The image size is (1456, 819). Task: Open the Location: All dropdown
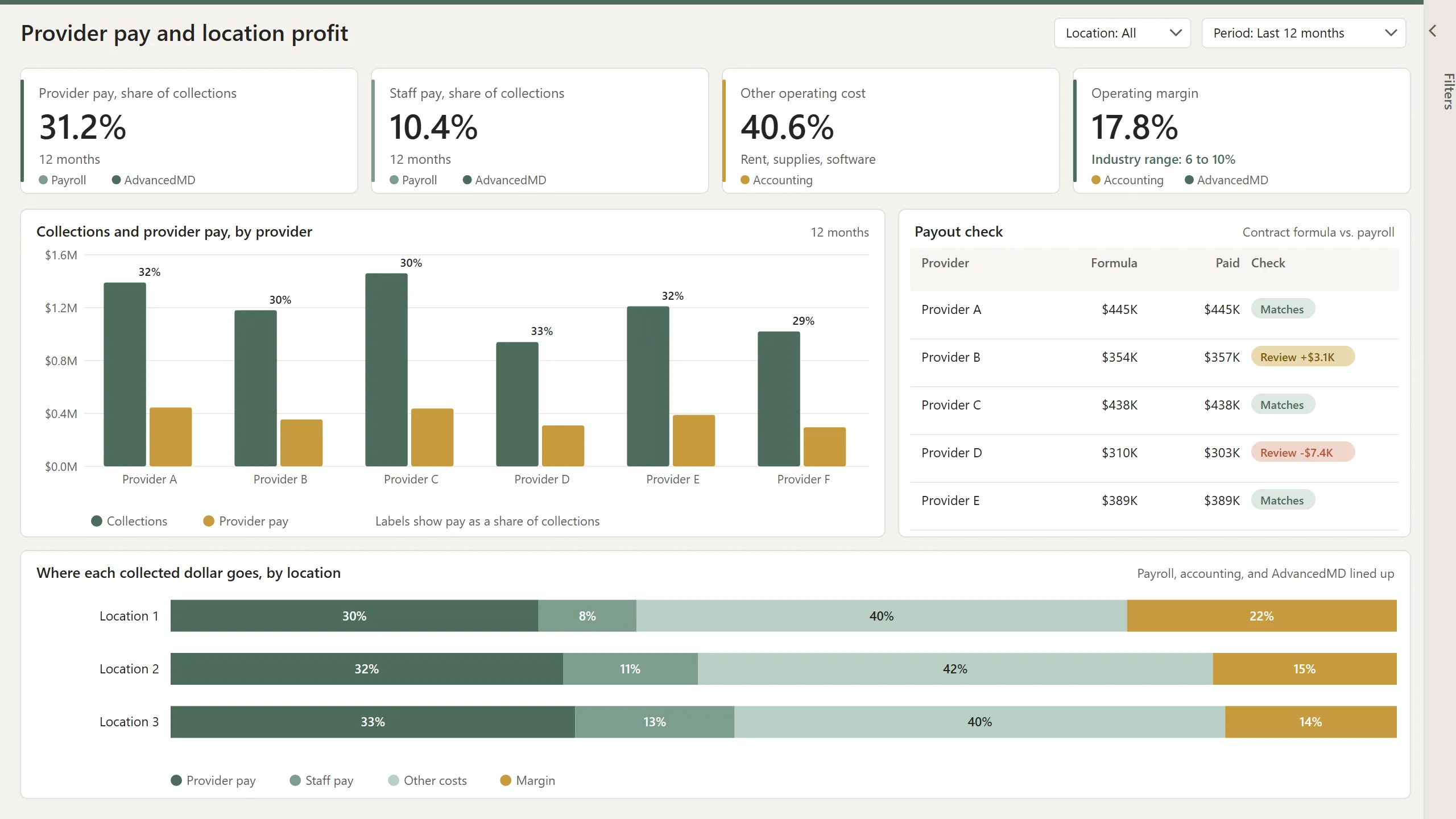coord(1122,33)
